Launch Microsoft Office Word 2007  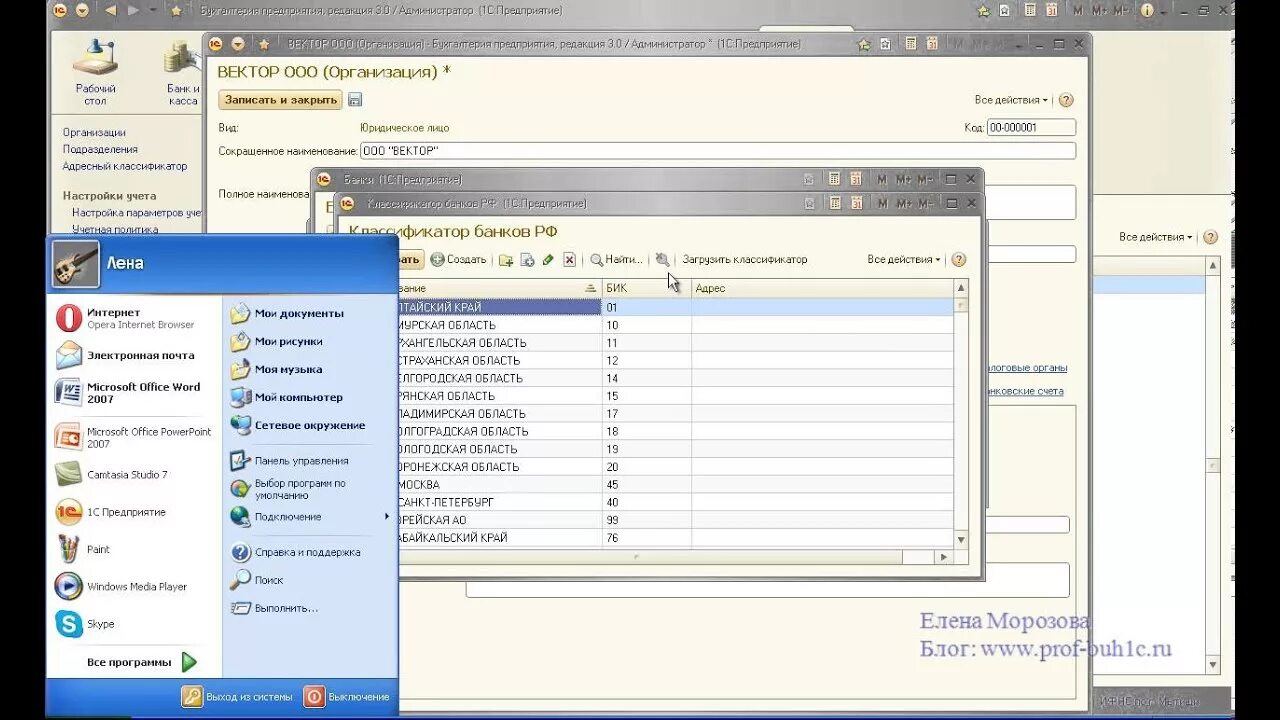click(x=126, y=392)
